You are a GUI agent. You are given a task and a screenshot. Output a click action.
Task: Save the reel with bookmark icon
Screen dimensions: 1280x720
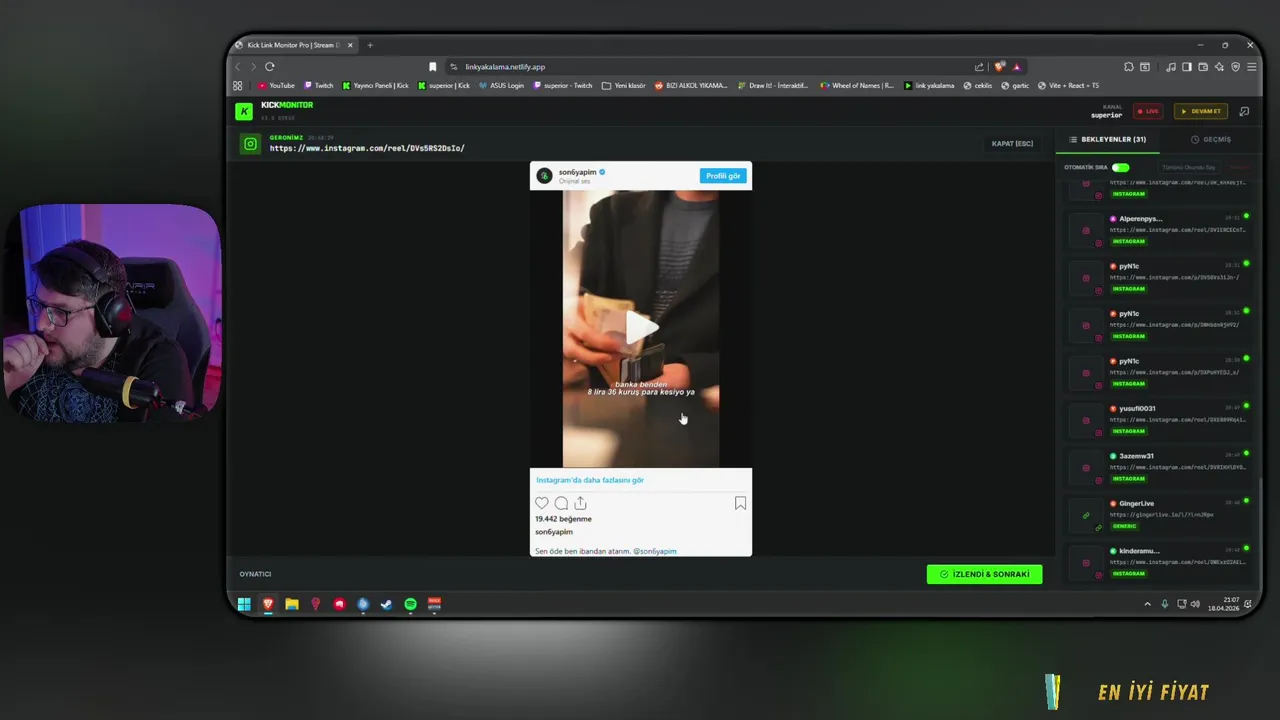tap(740, 503)
